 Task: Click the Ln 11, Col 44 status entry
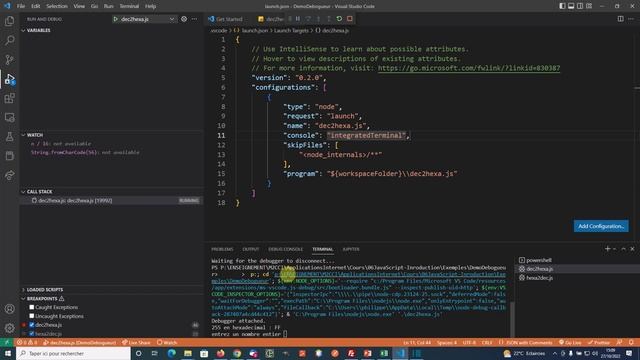tap(417, 342)
